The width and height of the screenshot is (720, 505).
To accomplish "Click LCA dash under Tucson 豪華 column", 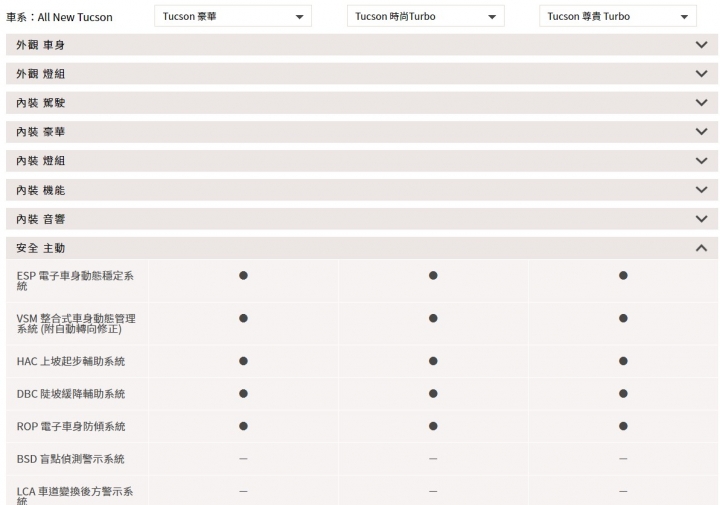I will pos(243,491).
